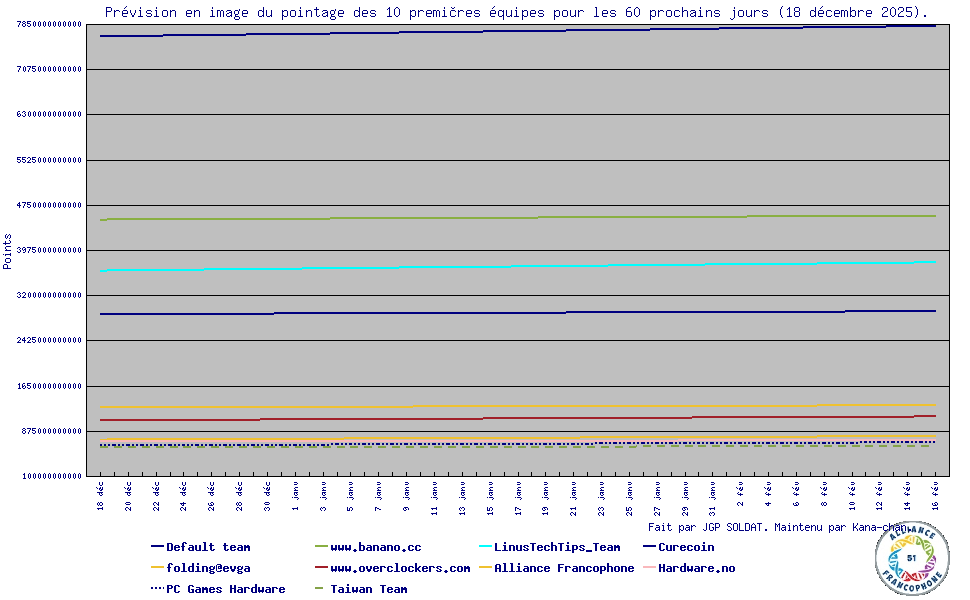The image size is (970, 600).
Task: Click the Alliance Francophone legend text
Action: pos(564,568)
